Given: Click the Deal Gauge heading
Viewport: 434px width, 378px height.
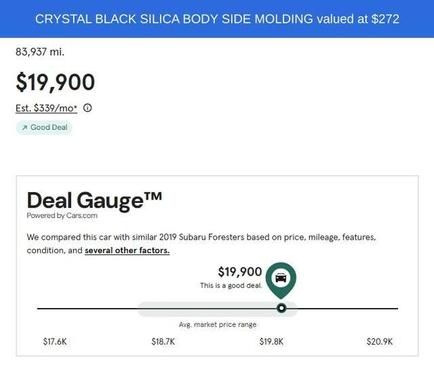Looking at the screenshot, I should 94,201.
